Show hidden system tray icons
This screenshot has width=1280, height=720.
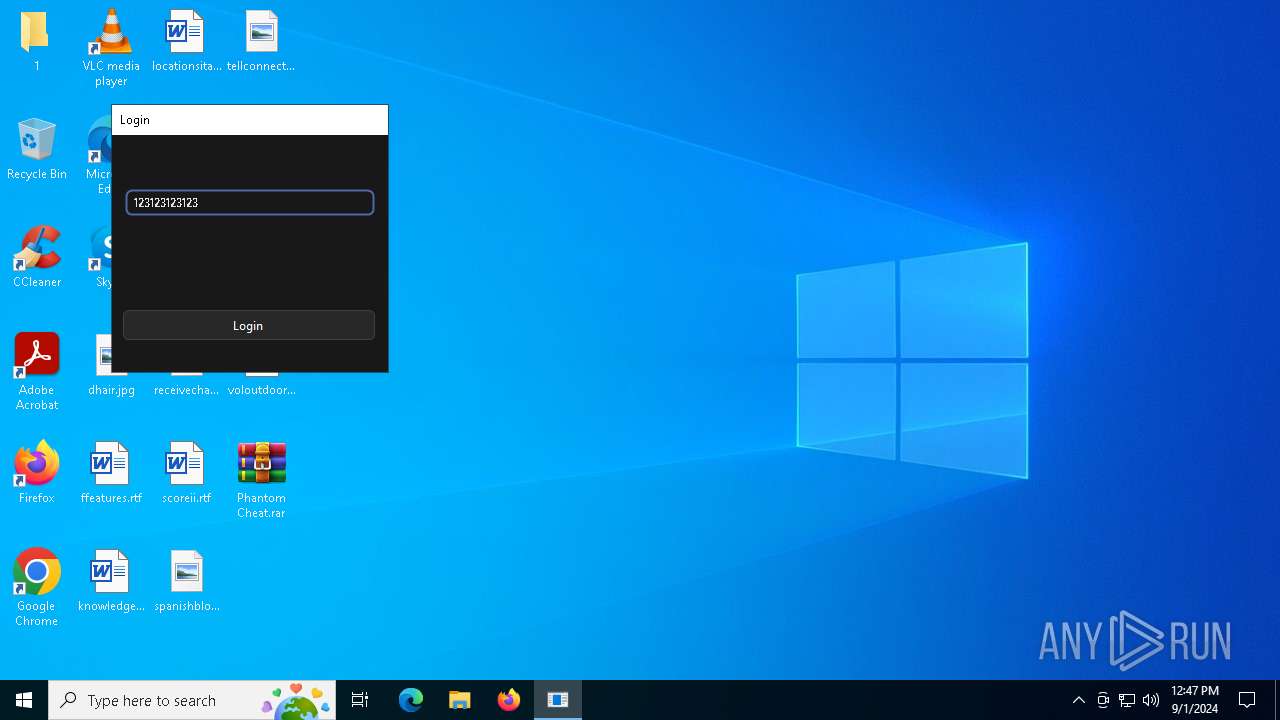[1079, 700]
